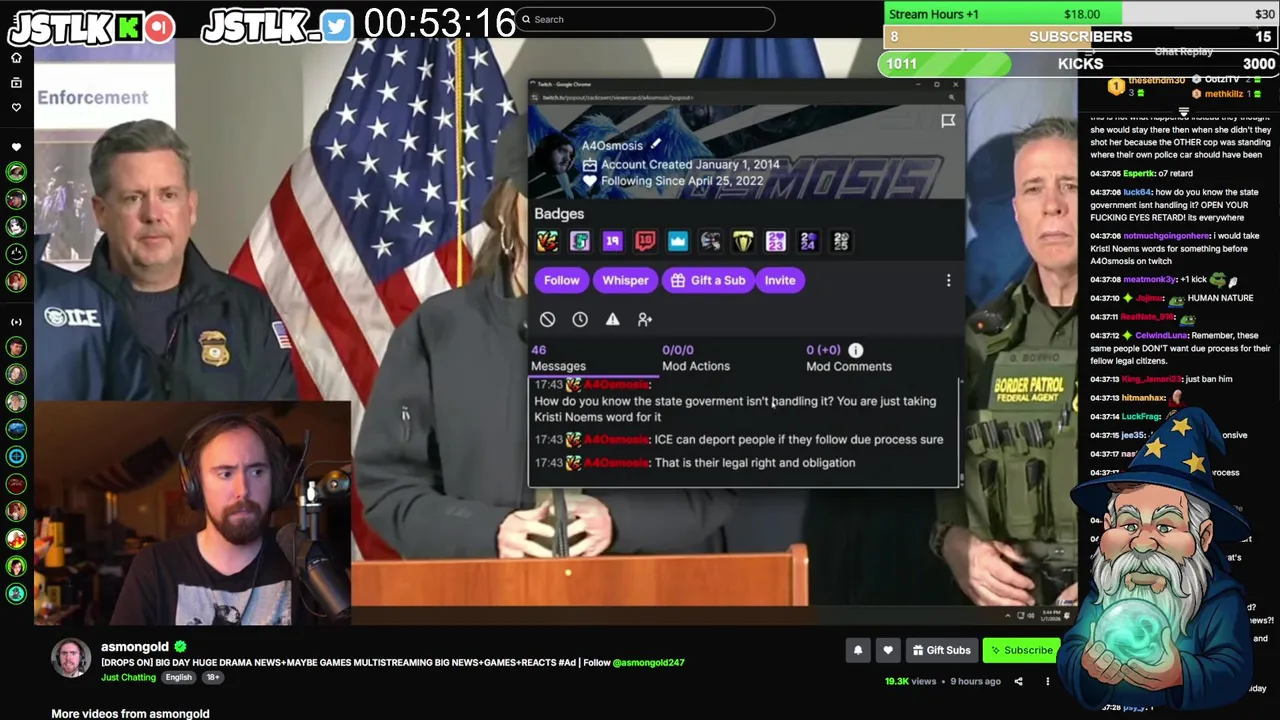Click the pencil edit icon next to A4Osmosis

point(655,145)
